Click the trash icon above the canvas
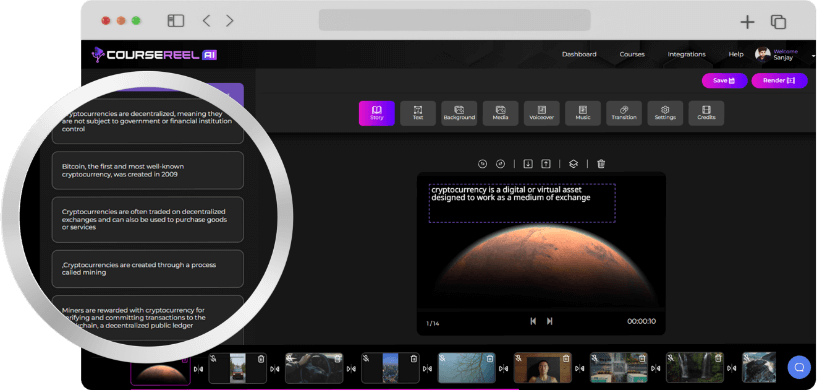 click(x=601, y=164)
